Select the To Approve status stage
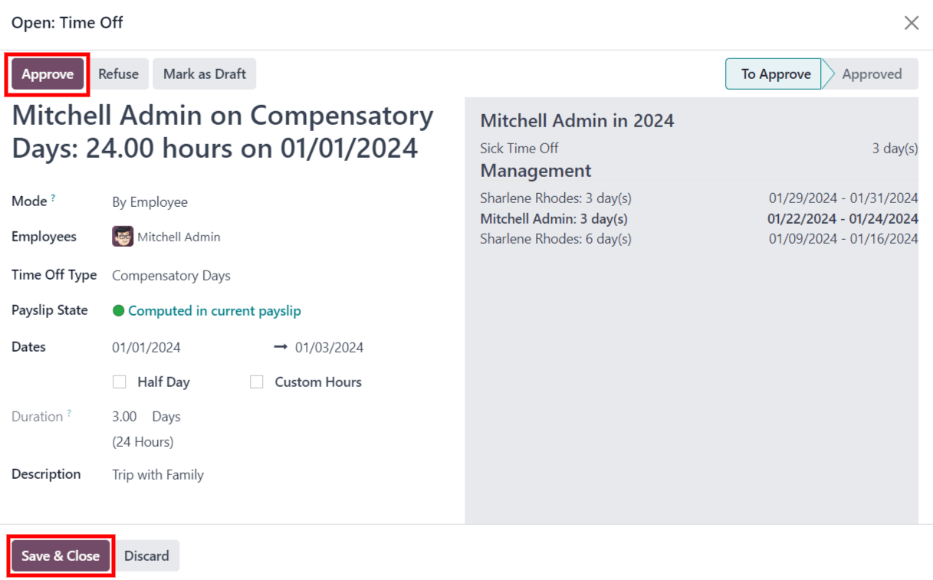The image size is (933, 580). click(x=775, y=74)
